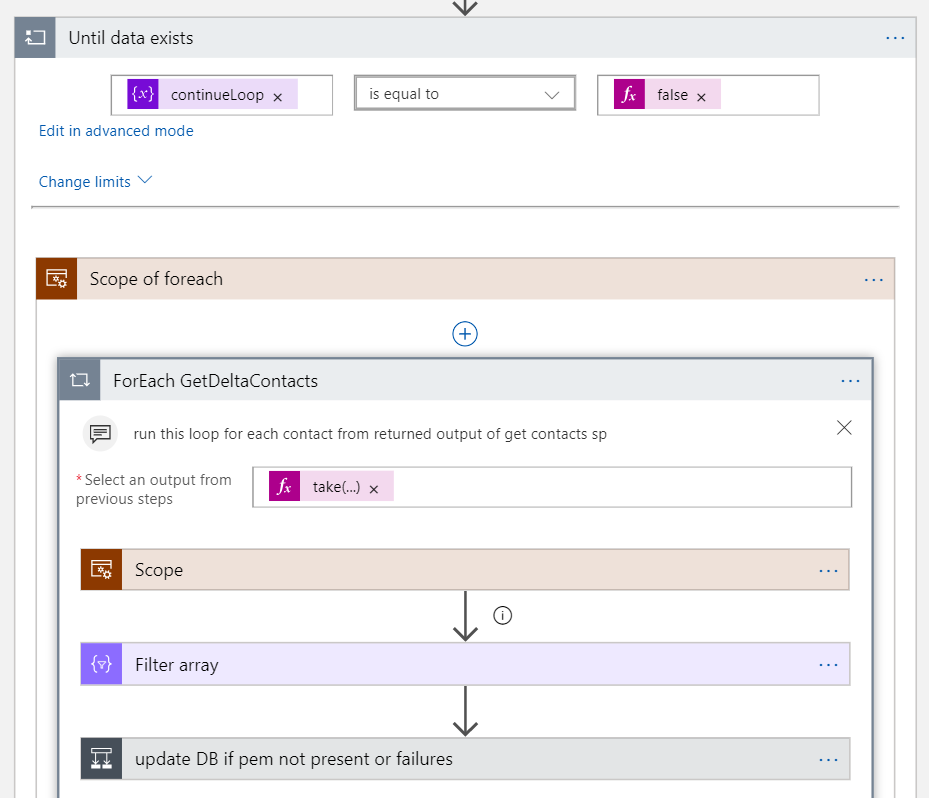The height and width of the screenshot is (807, 929).
Task: Click the Until loop icon
Action: point(35,38)
